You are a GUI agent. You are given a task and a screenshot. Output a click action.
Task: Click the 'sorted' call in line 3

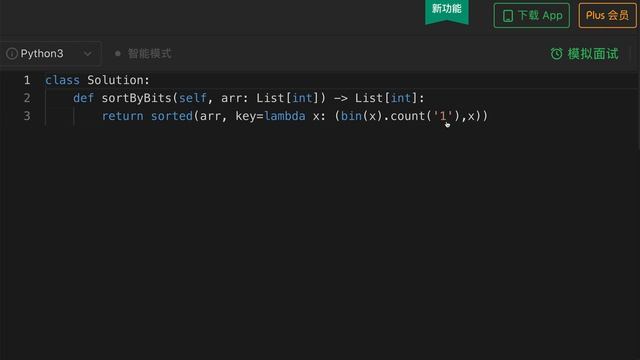(x=171, y=116)
